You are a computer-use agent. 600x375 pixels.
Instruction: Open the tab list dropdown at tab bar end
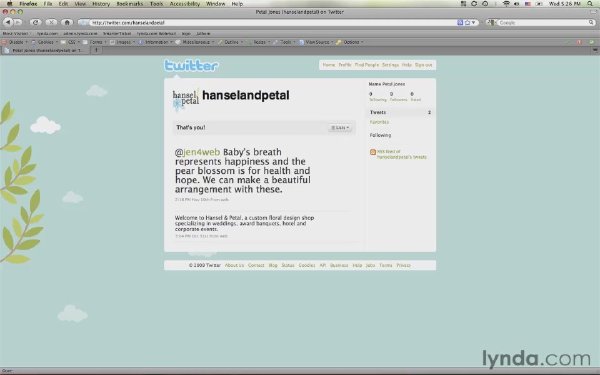point(595,50)
